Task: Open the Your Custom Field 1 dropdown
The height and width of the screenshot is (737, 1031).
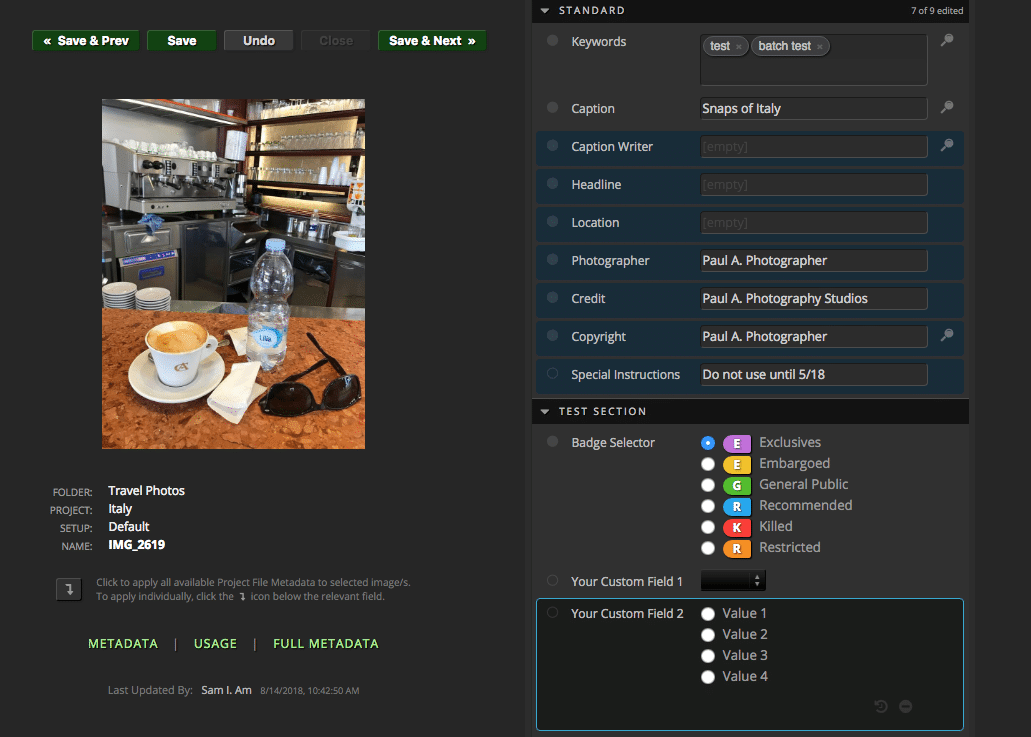Action: (733, 581)
